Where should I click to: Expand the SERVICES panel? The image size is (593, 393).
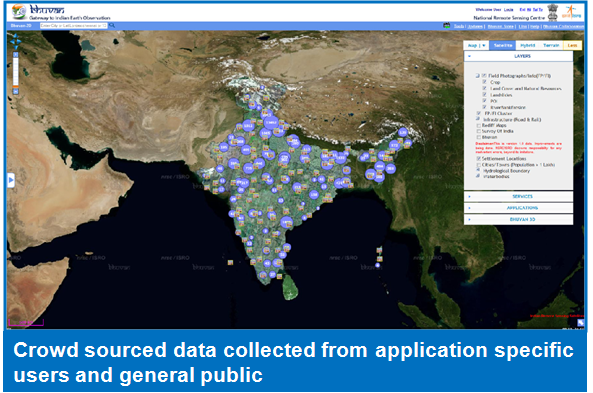pyautogui.click(x=518, y=196)
